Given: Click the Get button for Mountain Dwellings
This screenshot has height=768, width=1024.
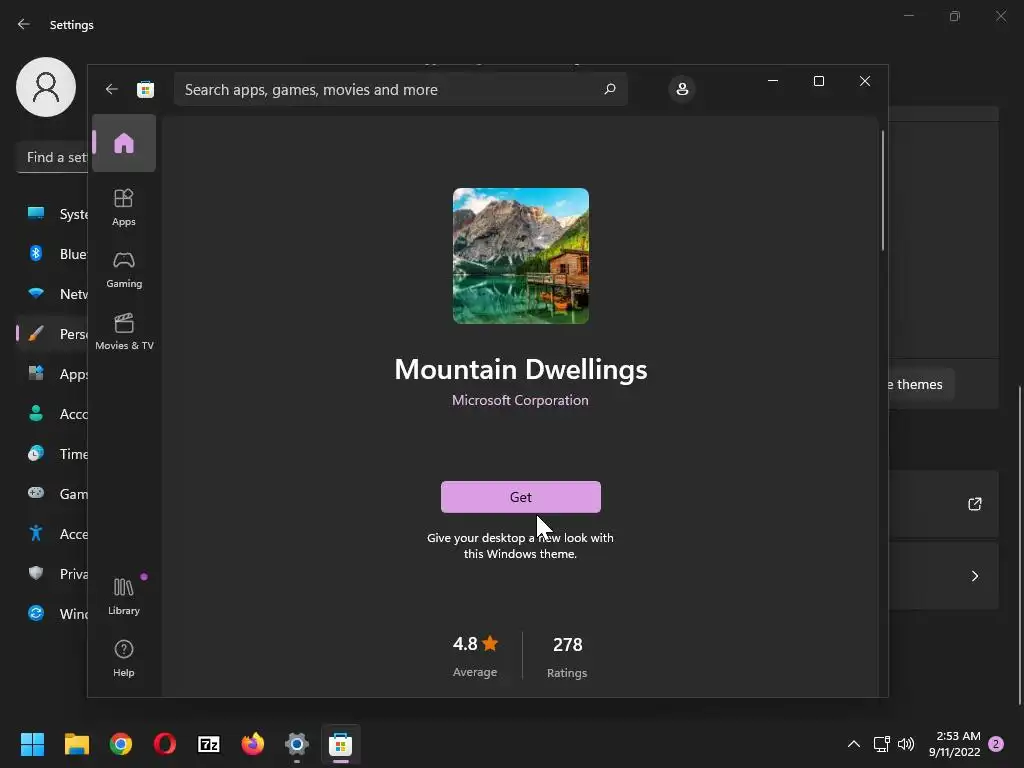Looking at the screenshot, I should click(520, 497).
